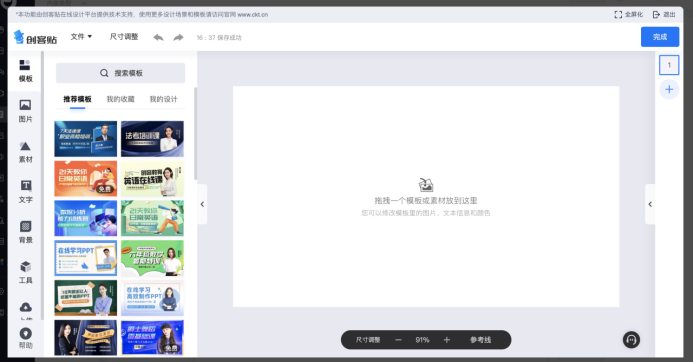The height and width of the screenshot is (362, 693).
Task: Select the 在线学习 高效制作PPT template
Action: [152, 298]
